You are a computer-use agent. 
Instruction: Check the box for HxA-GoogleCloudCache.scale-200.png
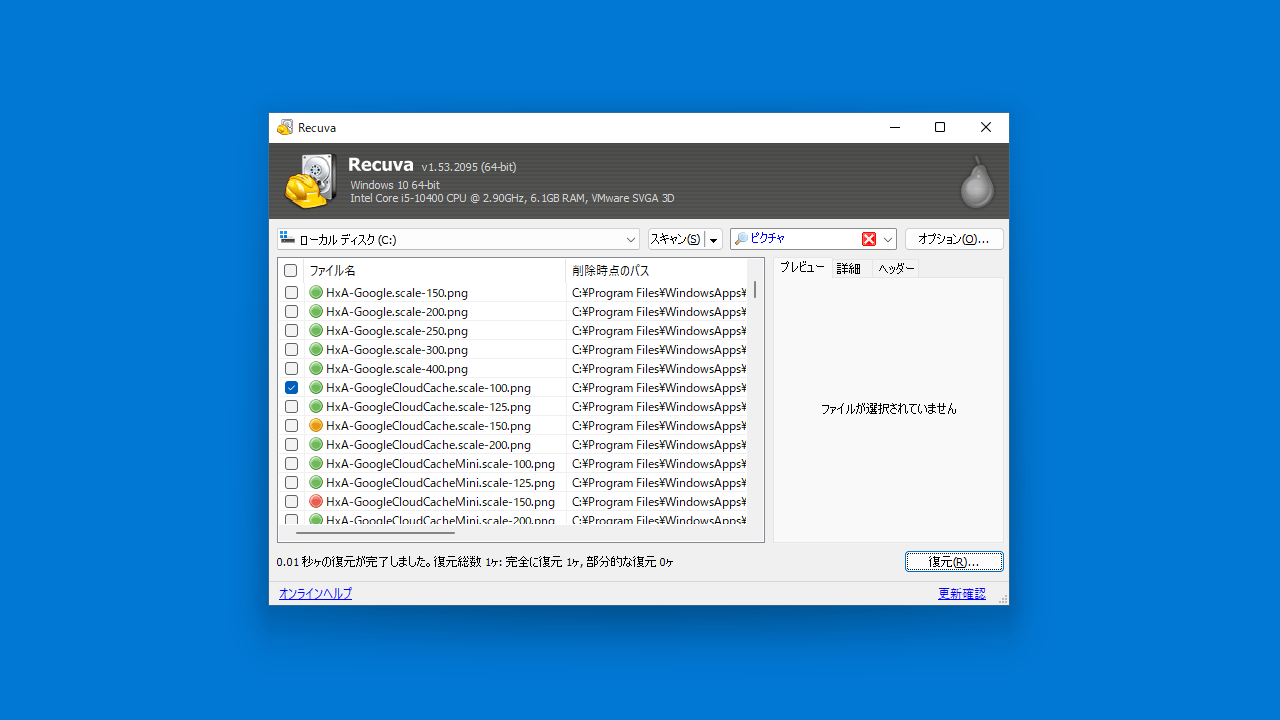[x=291, y=445]
